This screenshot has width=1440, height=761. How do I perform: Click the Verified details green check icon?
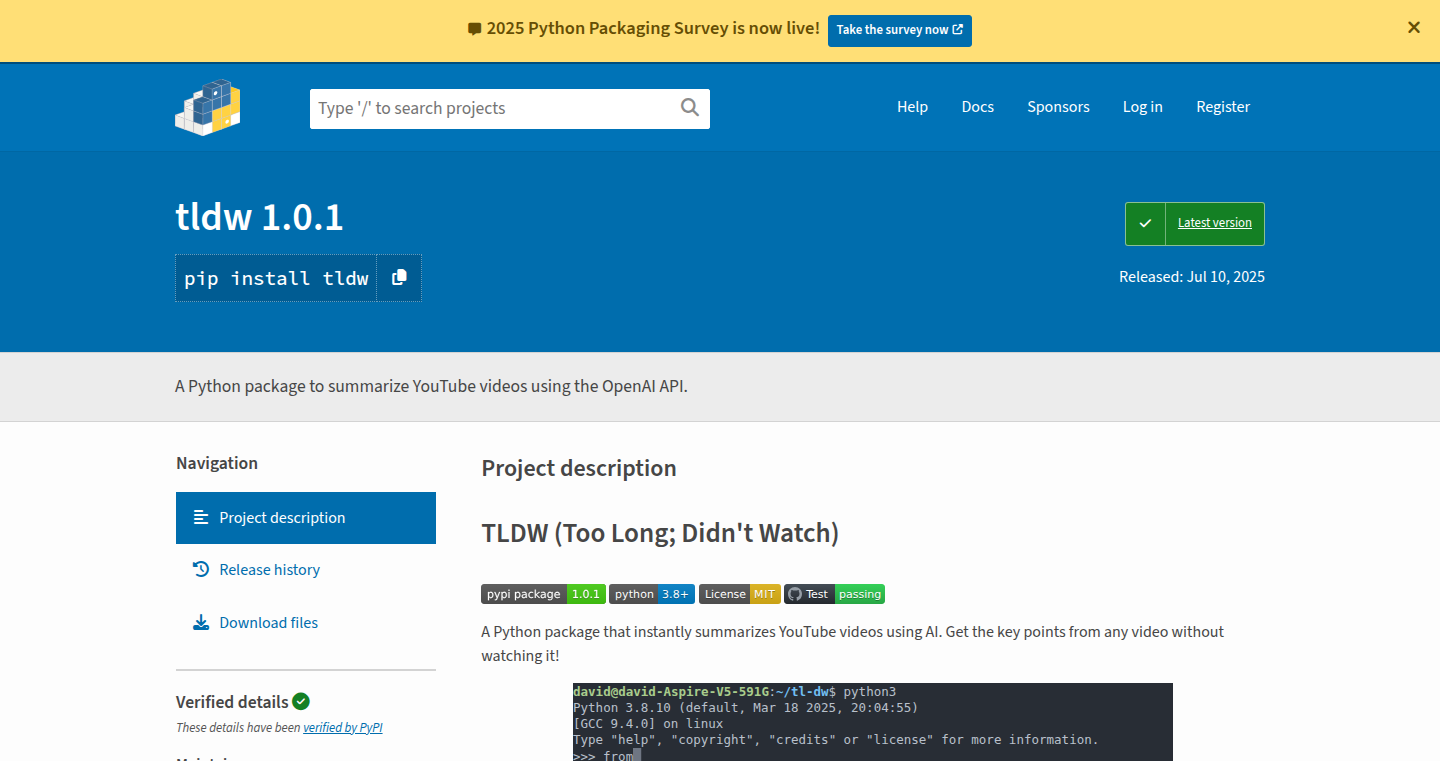(301, 701)
